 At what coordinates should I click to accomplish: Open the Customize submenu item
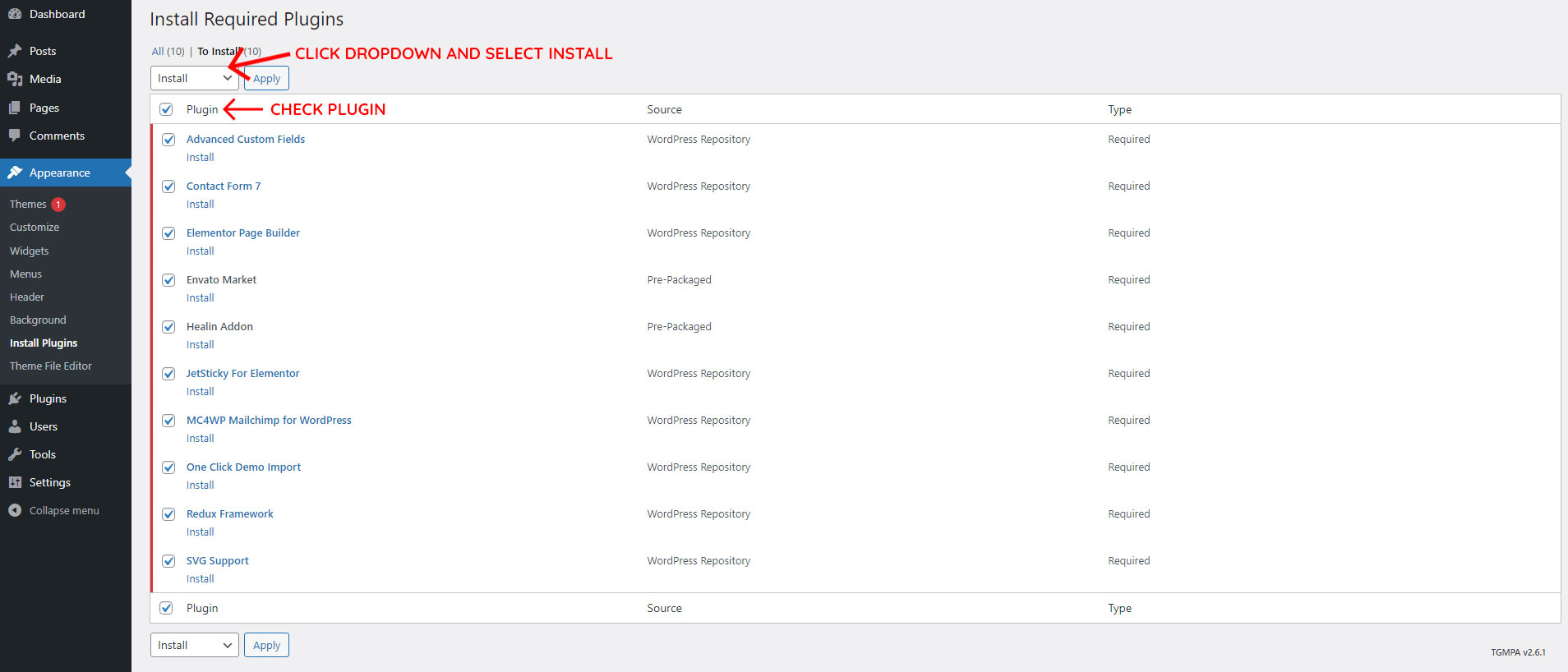click(x=35, y=228)
